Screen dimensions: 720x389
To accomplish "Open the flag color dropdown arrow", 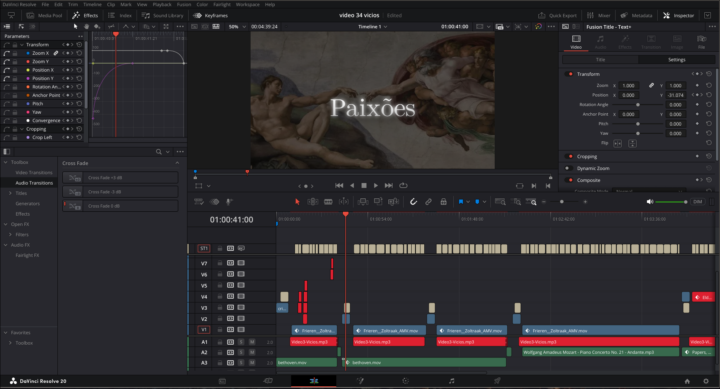I will tap(468, 202).
